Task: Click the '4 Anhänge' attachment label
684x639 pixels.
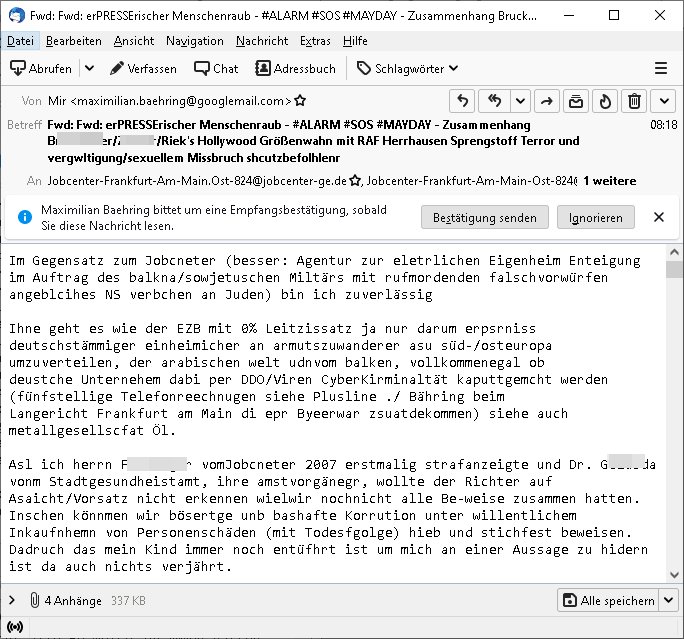Action: pyautogui.click(x=73, y=601)
